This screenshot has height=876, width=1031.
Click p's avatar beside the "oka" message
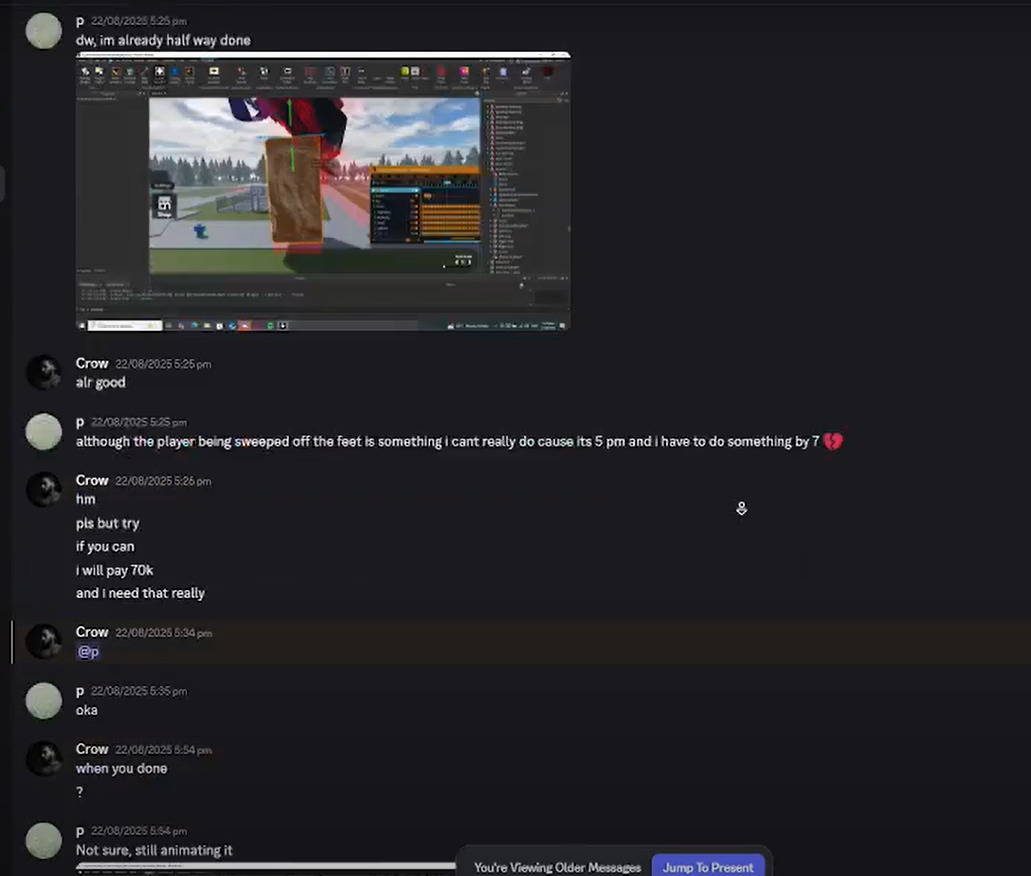(43, 700)
